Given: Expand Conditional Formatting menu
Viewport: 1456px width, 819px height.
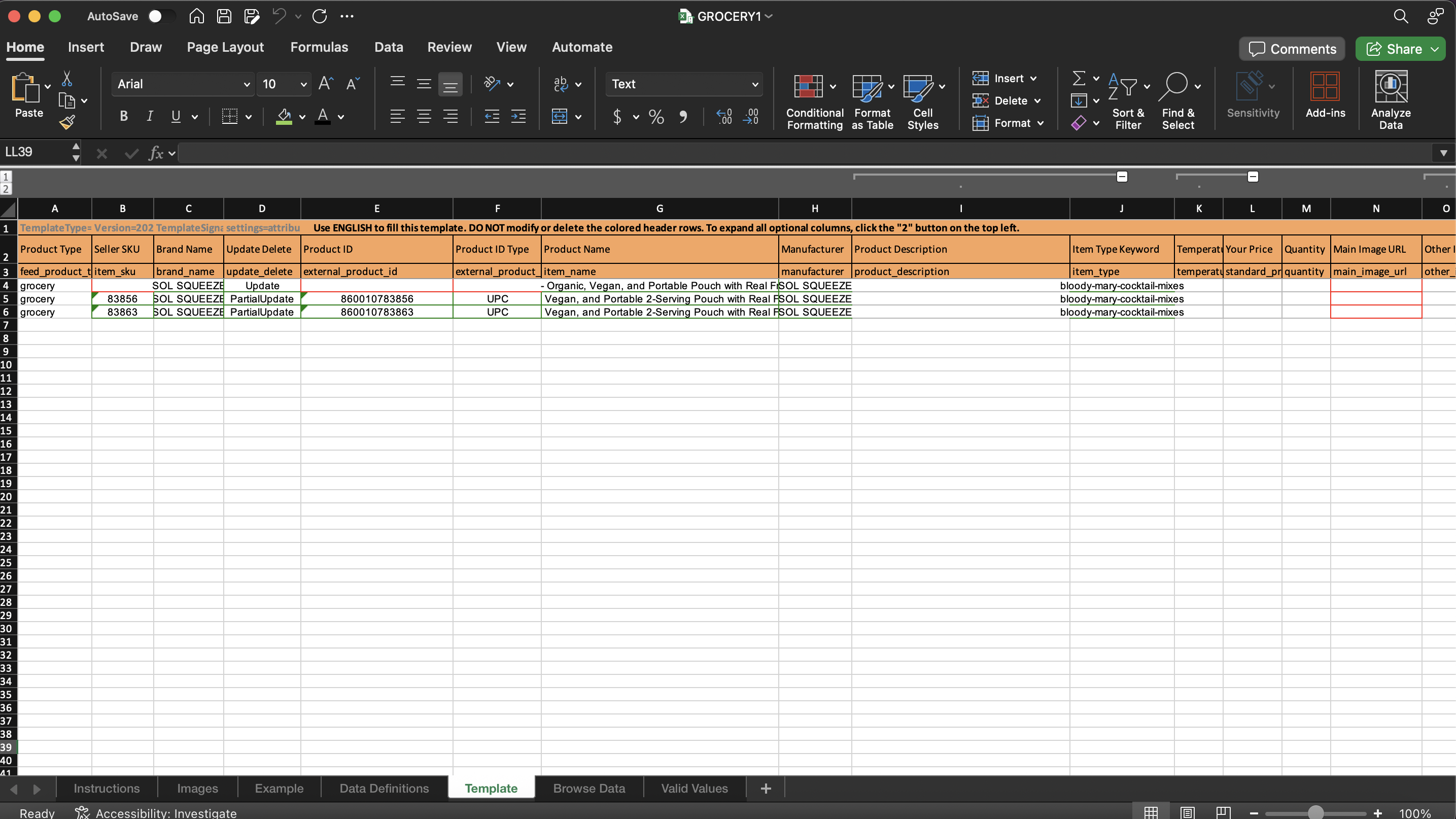Looking at the screenshot, I should 833,86.
